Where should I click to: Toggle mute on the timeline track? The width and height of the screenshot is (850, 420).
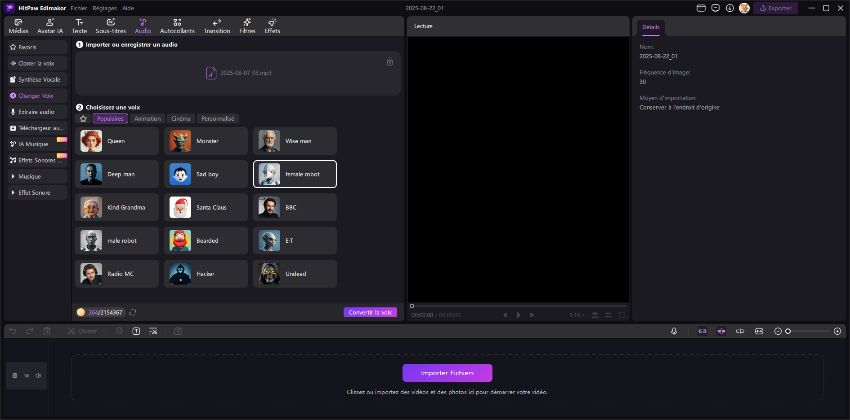(39, 376)
